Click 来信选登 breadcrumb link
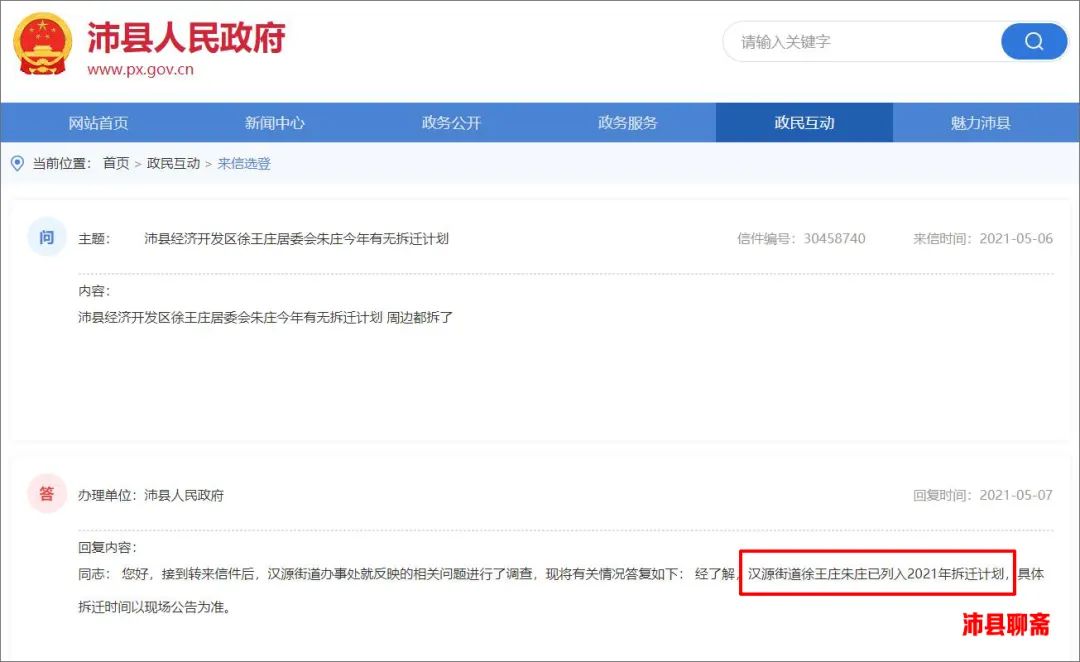Image resolution: width=1080 pixels, height=662 pixels. click(x=245, y=163)
